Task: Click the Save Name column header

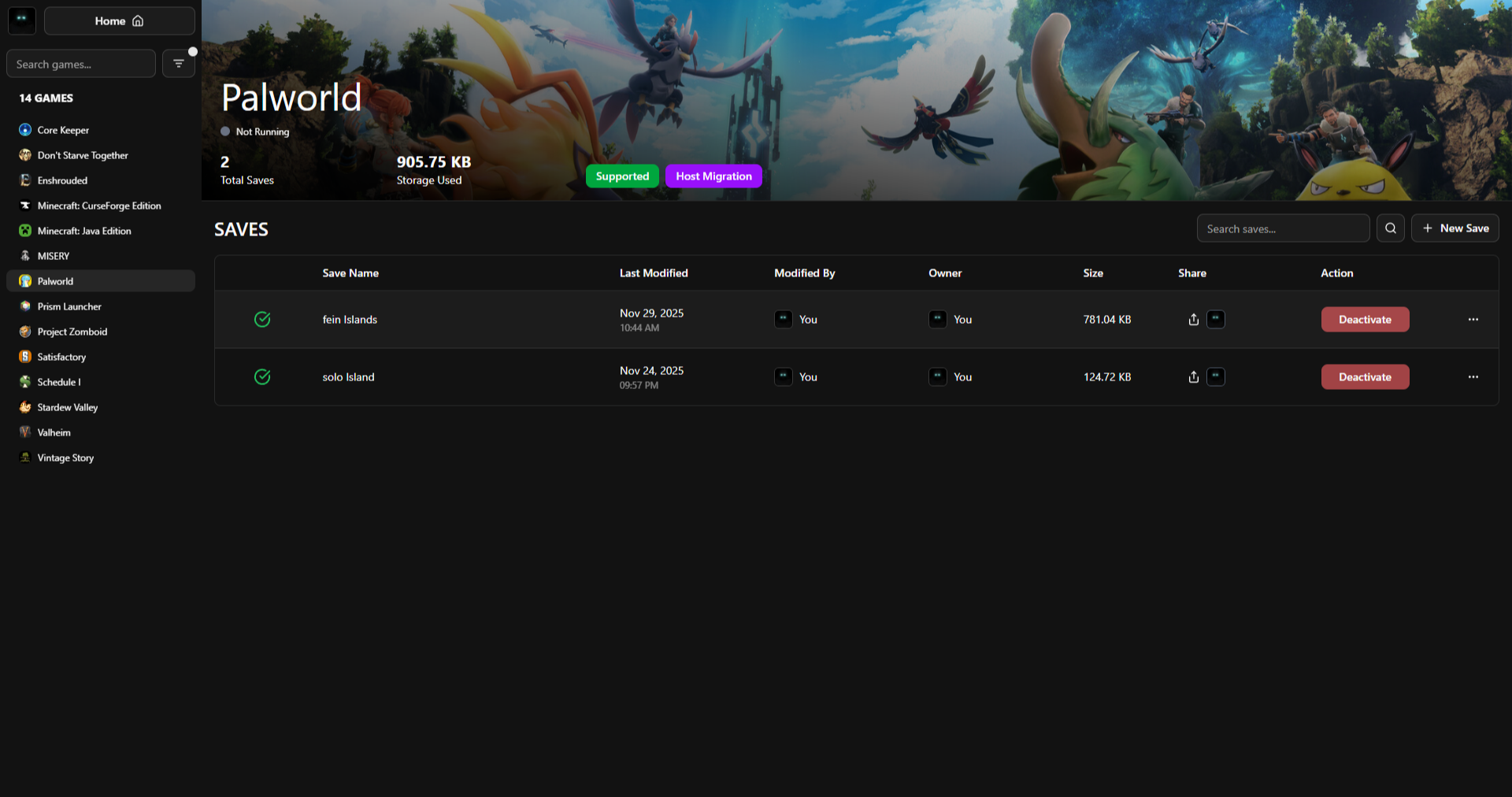Action: point(350,273)
